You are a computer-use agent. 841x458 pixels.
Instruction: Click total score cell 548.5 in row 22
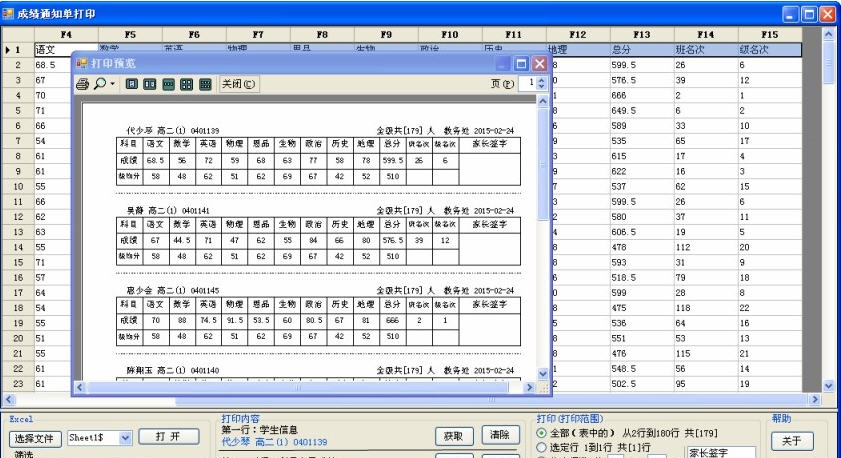(641, 369)
